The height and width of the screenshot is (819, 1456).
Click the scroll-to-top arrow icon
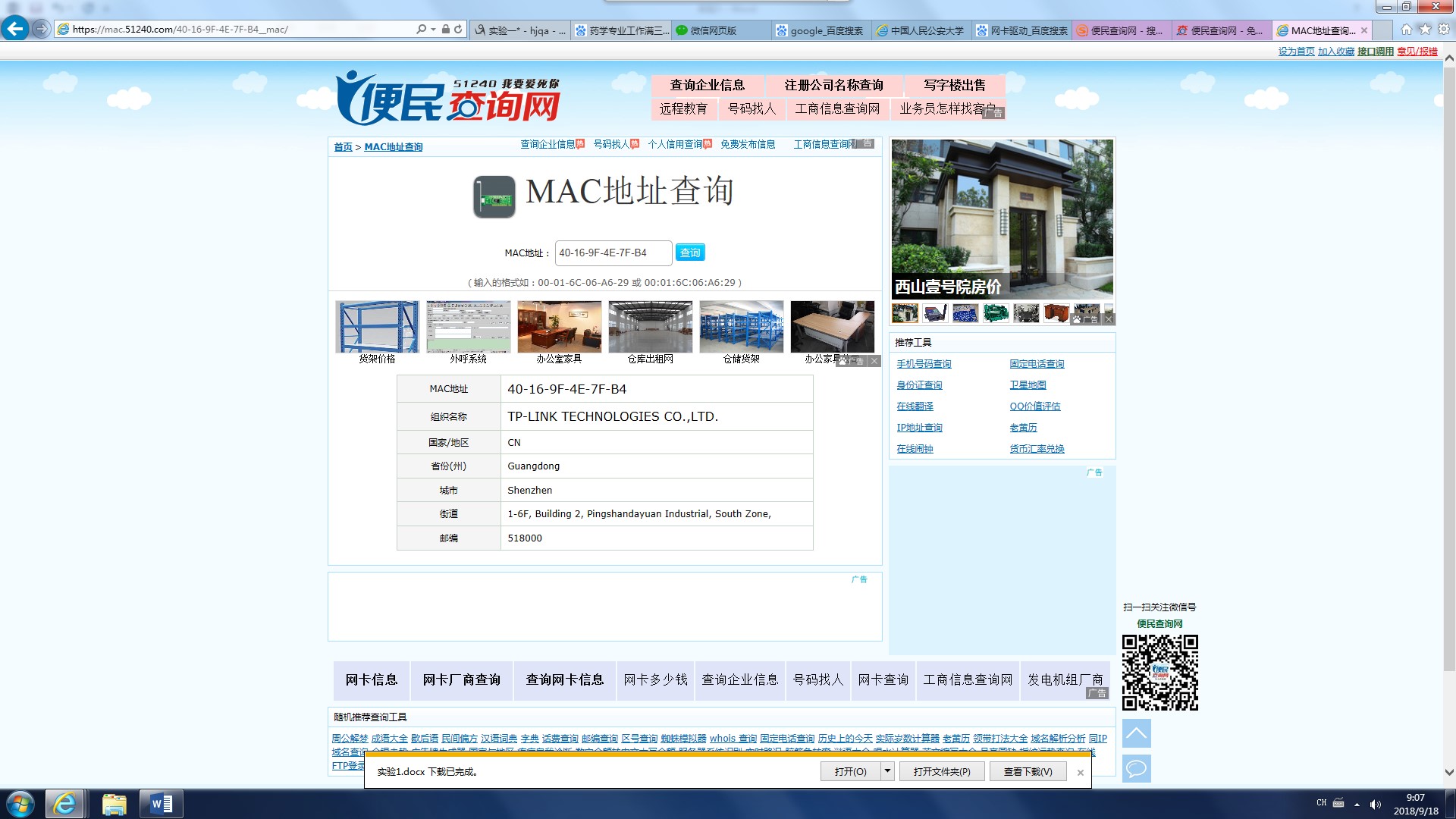1136,733
